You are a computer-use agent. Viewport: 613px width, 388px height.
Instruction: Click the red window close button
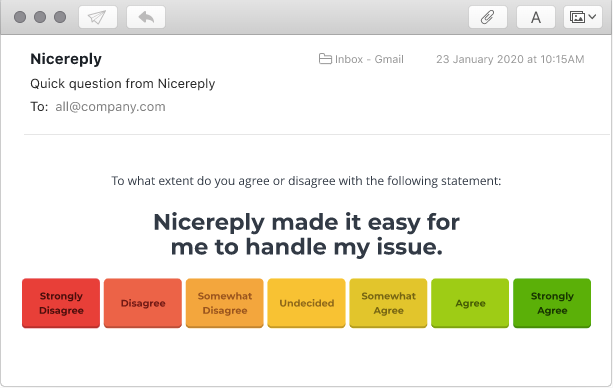tap(20, 17)
